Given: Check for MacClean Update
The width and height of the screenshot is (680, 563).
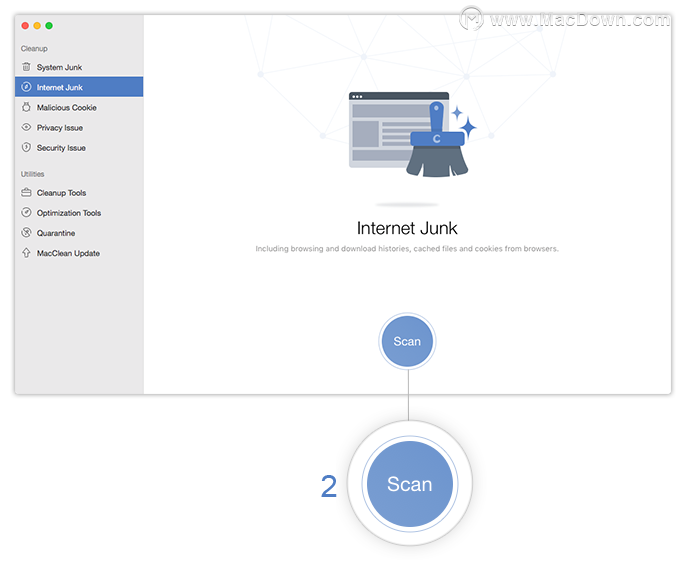Looking at the screenshot, I should pyautogui.click(x=79, y=253).
